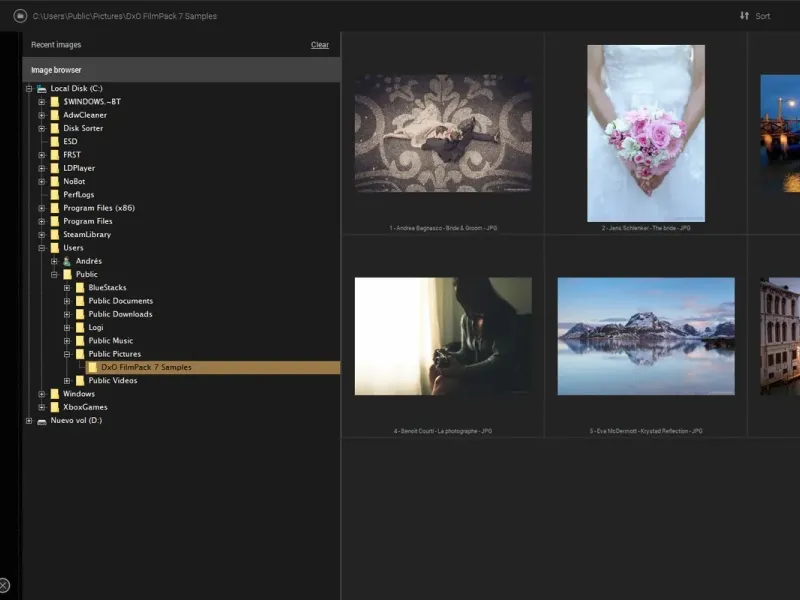Screen dimensions: 800x600
Task: Expand the Program Files (x86) folder
Action: click(x=42, y=208)
